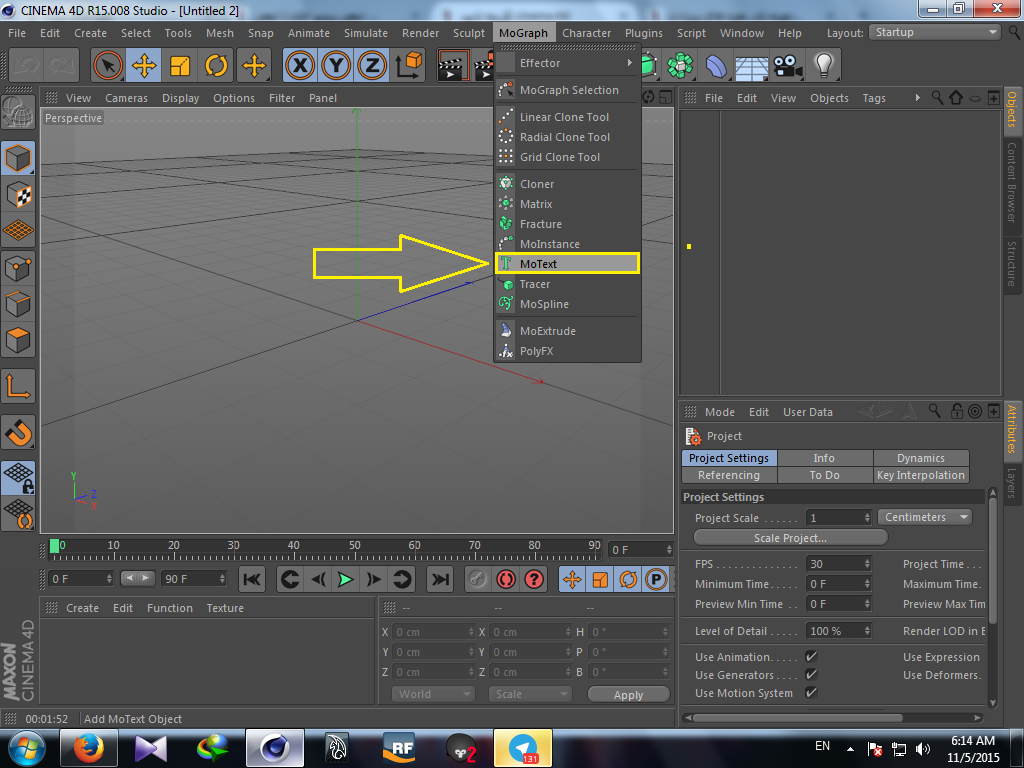The height and width of the screenshot is (768, 1024).
Task: Click Project Scale stepper arrows
Action: [x=867, y=518]
